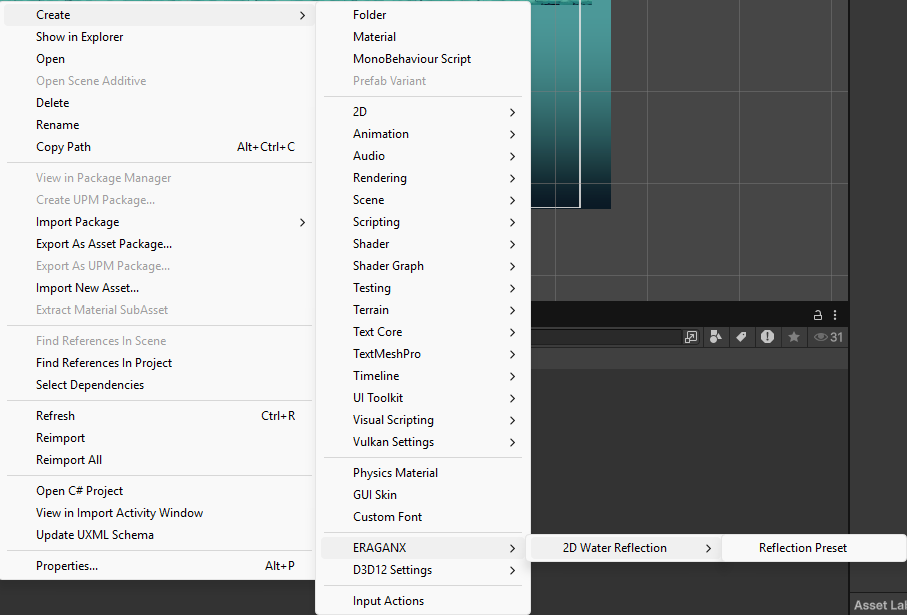Click the Search by Import Log Type icon
The height and width of the screenshot is (615, 907).
coord(767,337)
